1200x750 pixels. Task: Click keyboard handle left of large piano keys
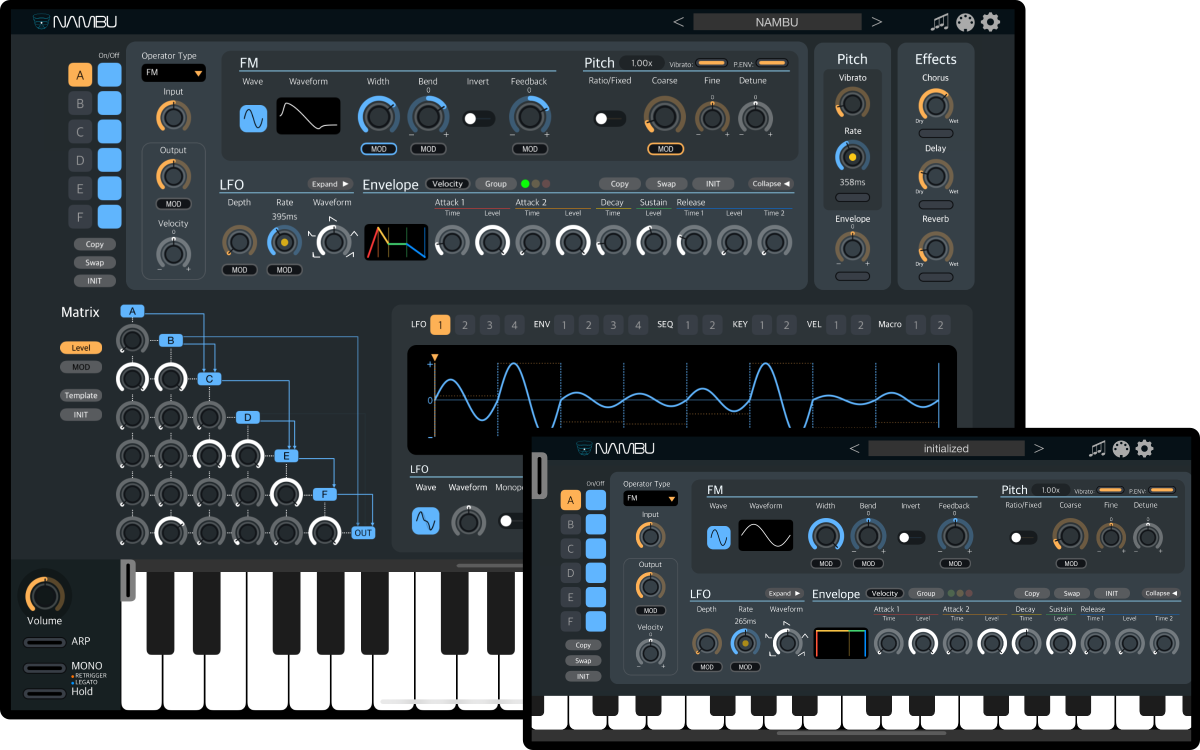[127, 580]
